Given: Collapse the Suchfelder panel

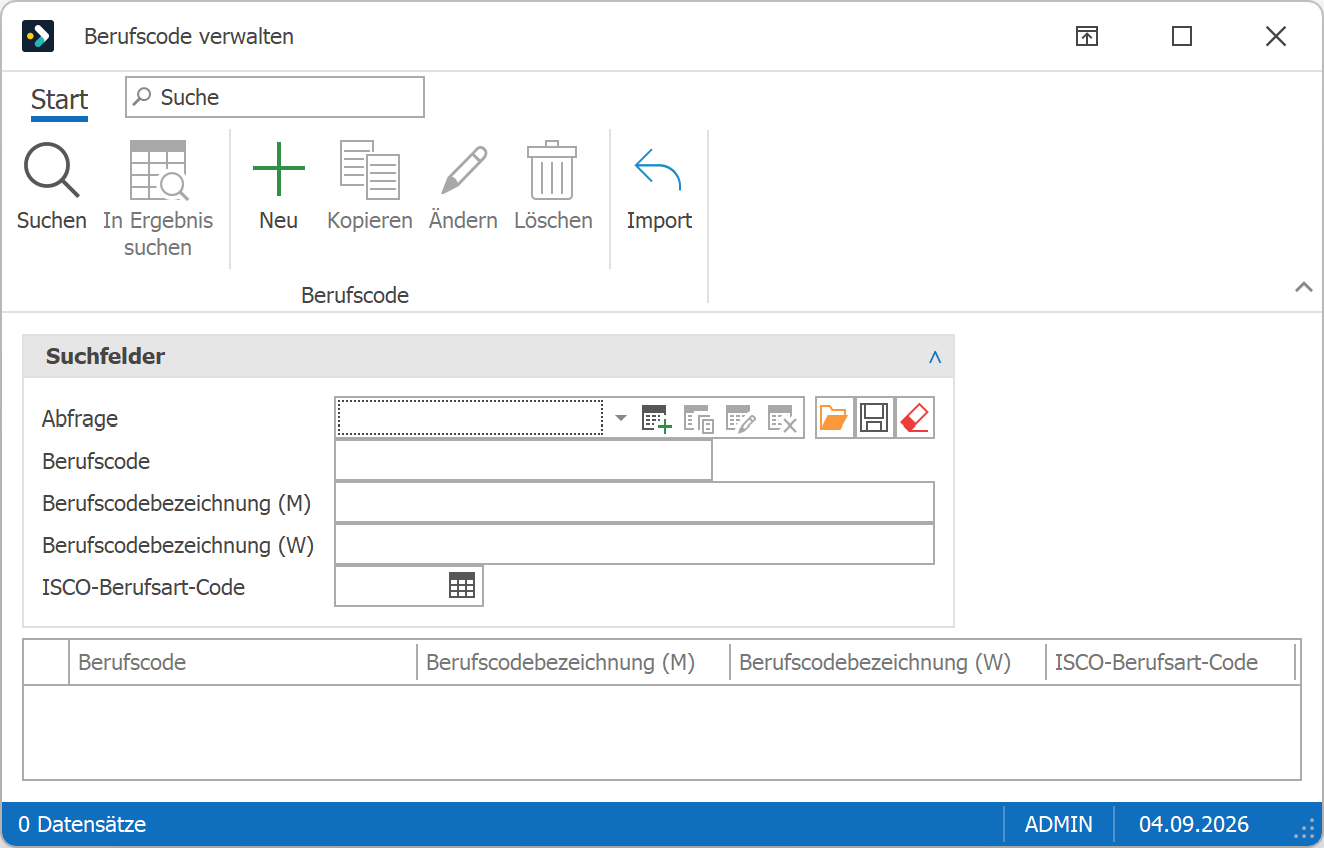Looking at the screenshot, I should click(x=935, y=356).
